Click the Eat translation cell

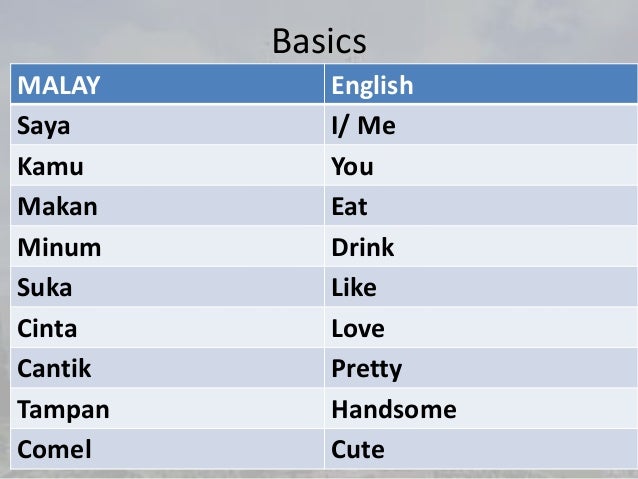tap(481, 206)
